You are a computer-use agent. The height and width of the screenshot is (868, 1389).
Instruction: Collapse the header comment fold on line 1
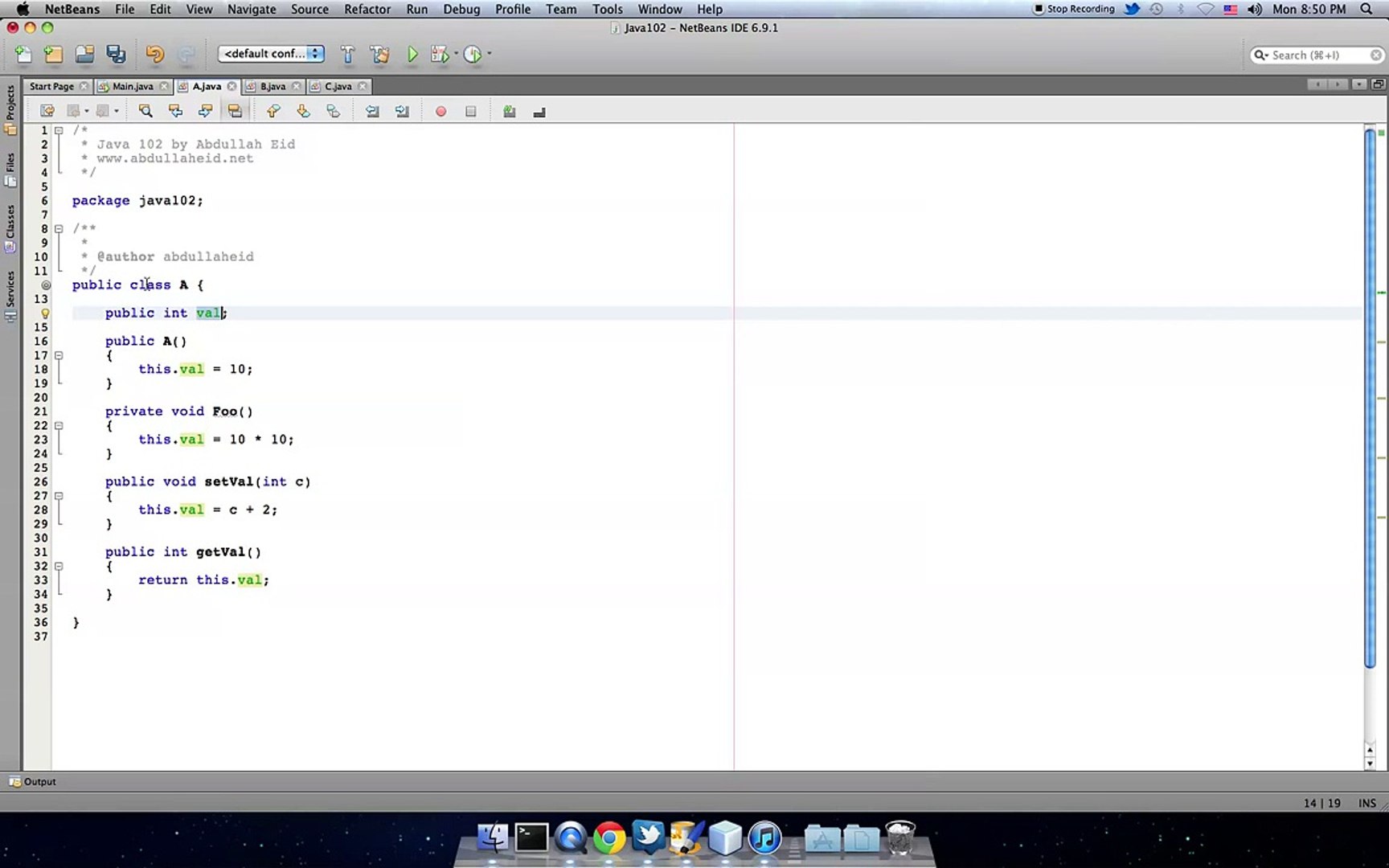[59, 130]
